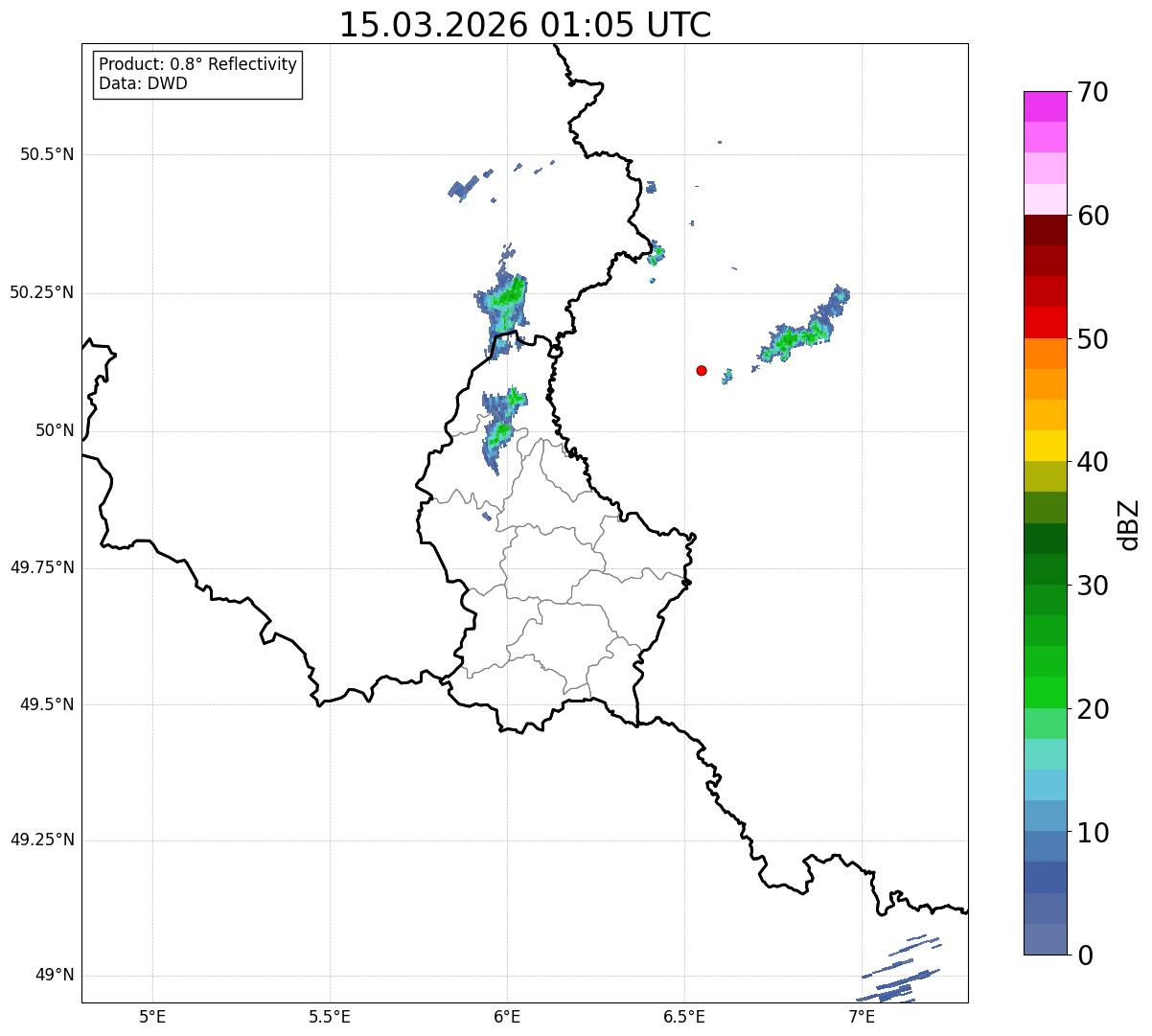Click the grey-blue bottom colorbar segment at 0

click(x=1045, y=939)
